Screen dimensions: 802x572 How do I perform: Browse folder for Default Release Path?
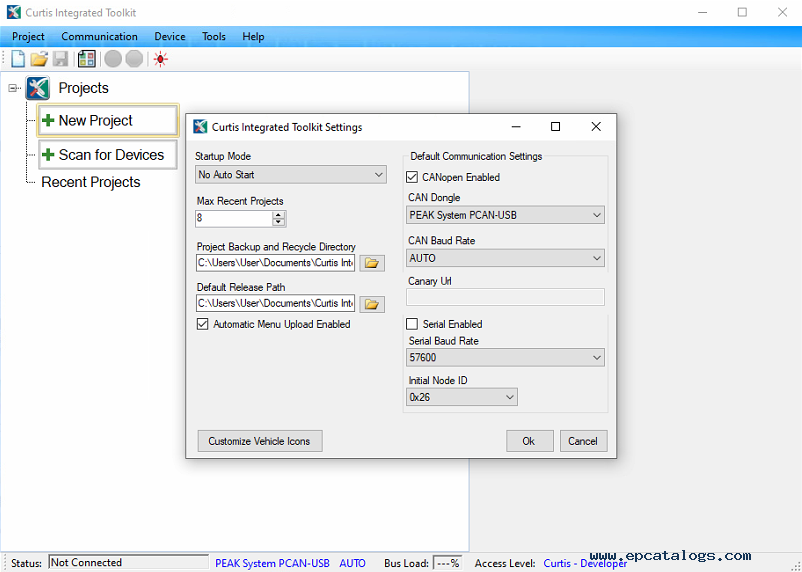point(372,304)
